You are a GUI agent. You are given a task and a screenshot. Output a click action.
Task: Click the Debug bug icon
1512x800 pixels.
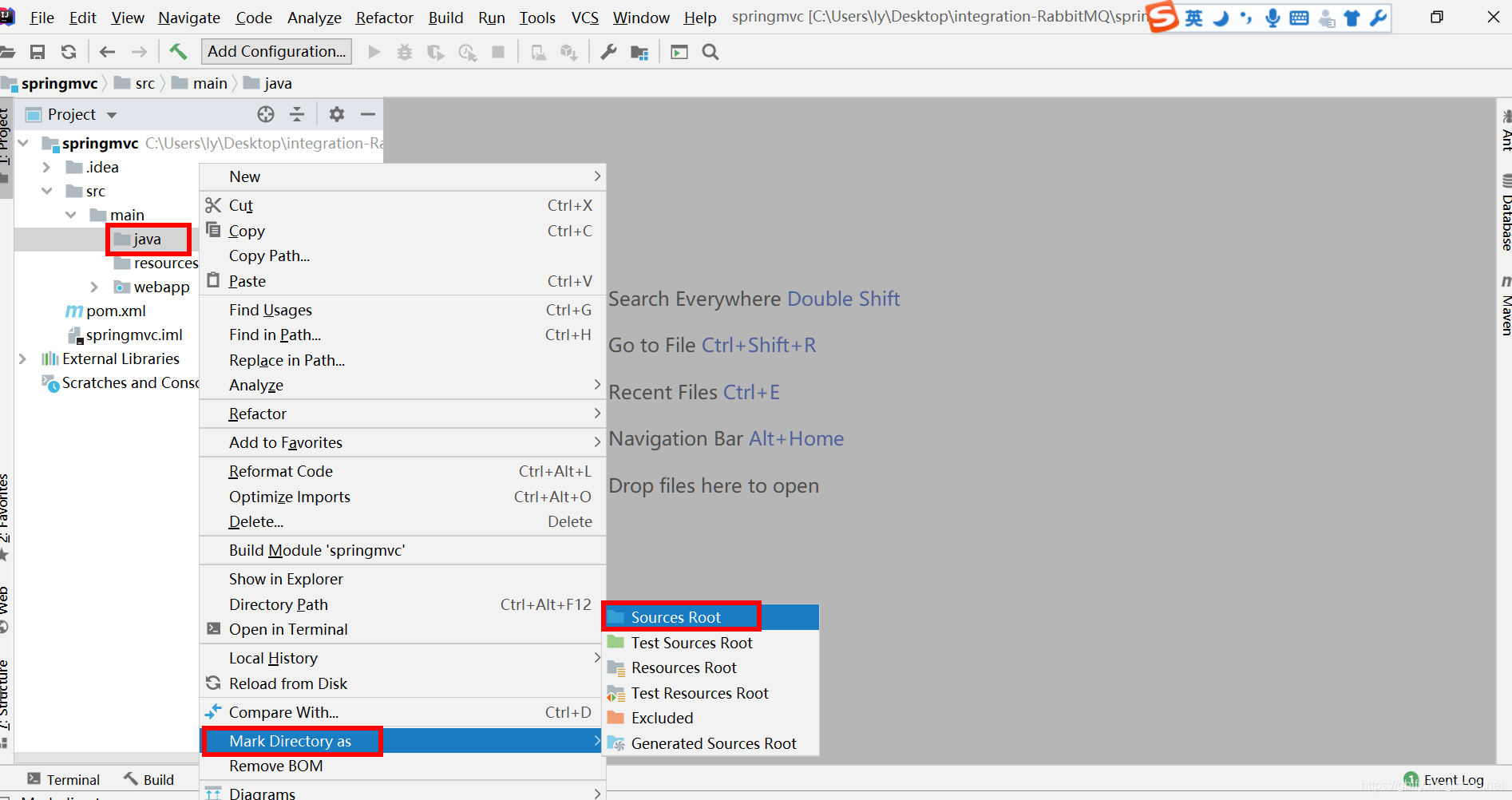click(x=405, y=52)
